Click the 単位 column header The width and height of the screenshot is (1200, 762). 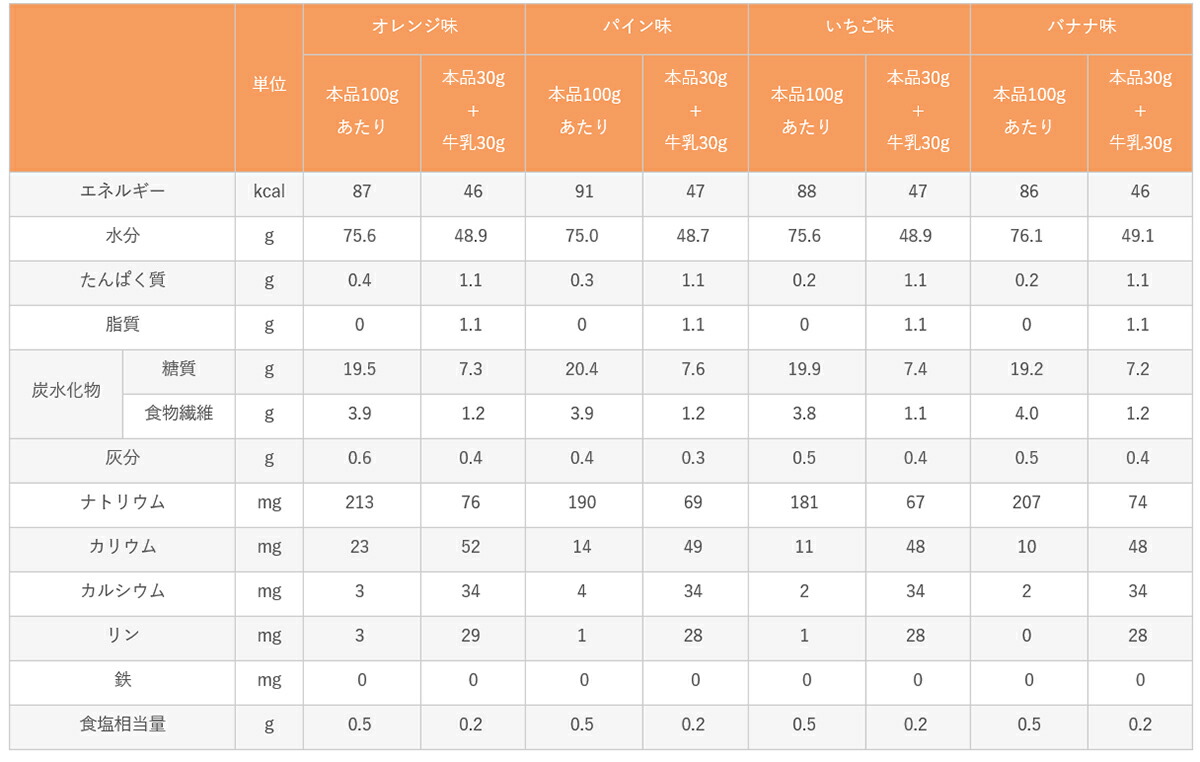click(269, 87)
